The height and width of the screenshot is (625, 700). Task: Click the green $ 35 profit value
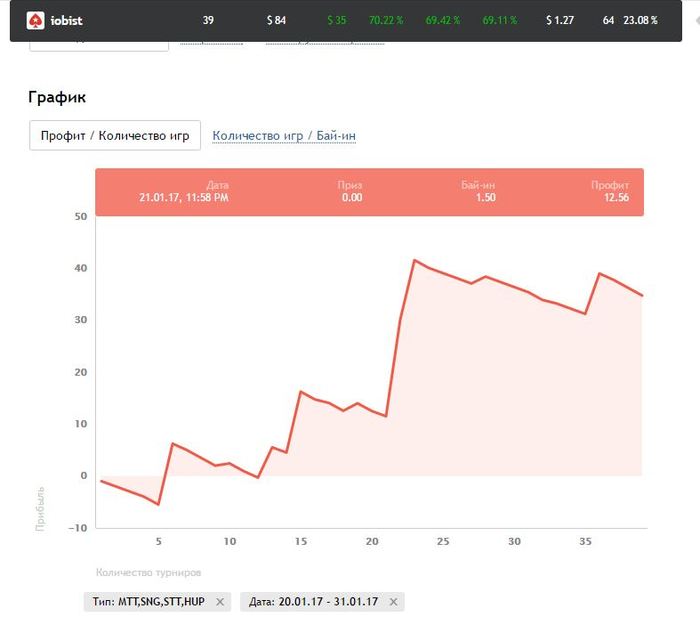pos(336,20)
